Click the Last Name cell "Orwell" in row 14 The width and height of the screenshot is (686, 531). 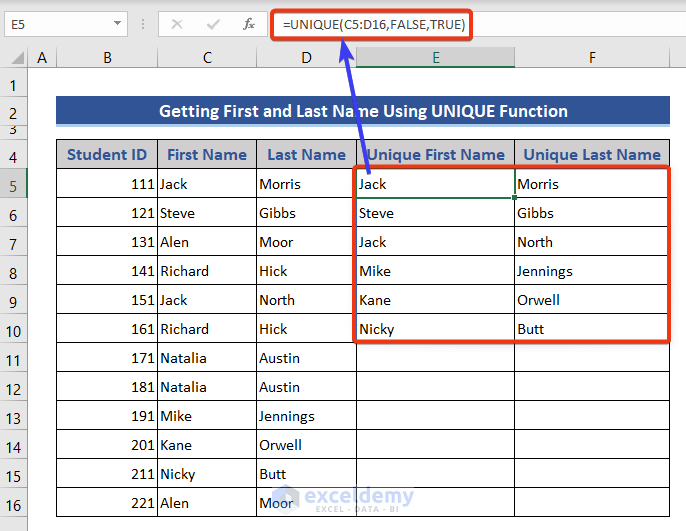(306, 445)
